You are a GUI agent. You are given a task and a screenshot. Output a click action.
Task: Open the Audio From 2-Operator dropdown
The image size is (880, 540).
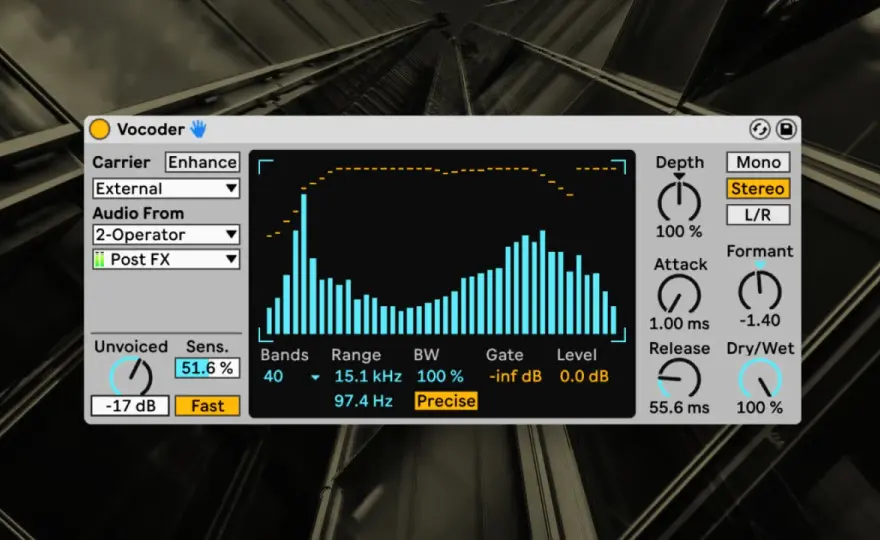166,235
